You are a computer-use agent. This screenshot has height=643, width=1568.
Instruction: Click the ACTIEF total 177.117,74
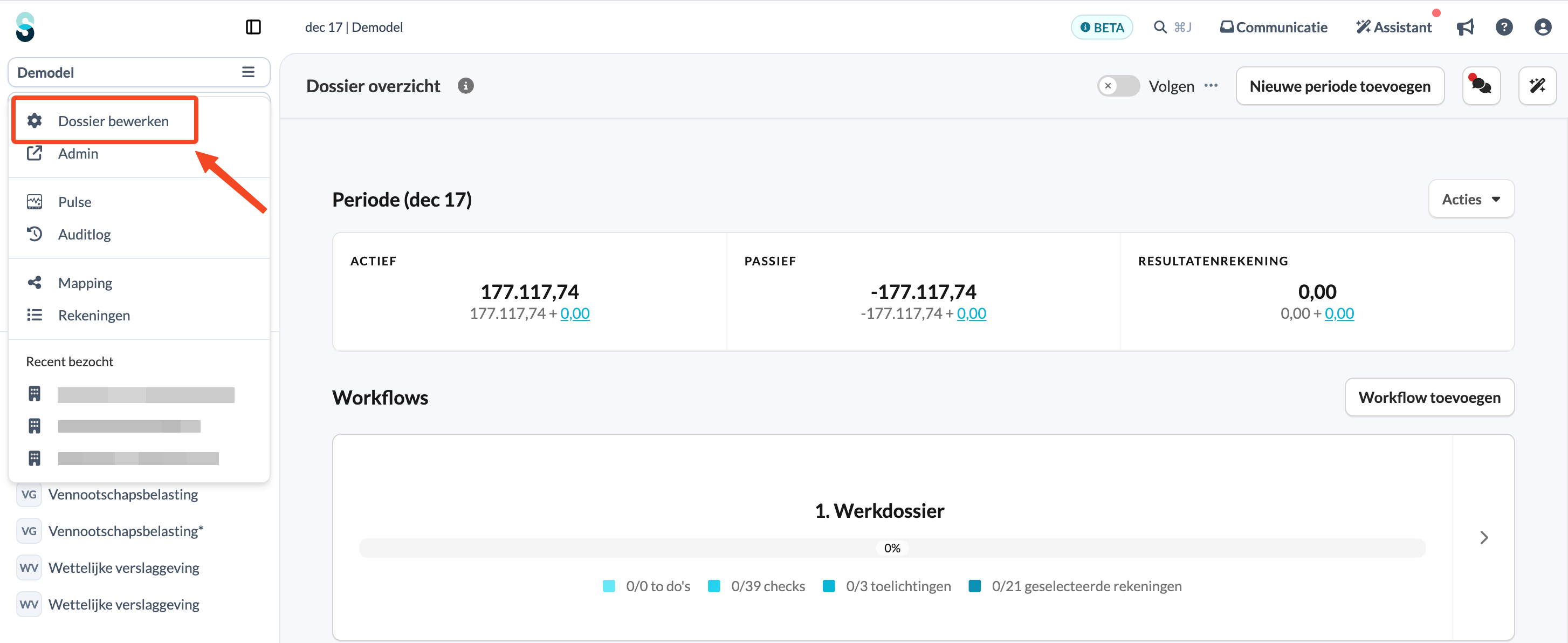529,291
